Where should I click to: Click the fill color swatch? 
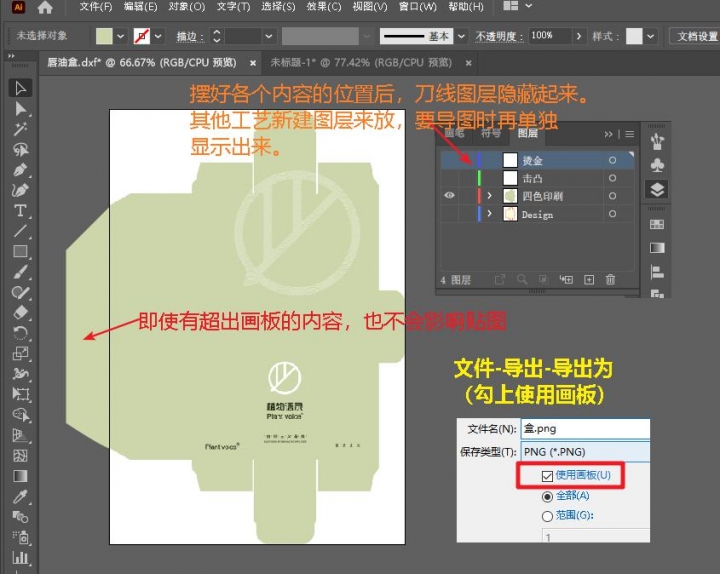point(104,36)
